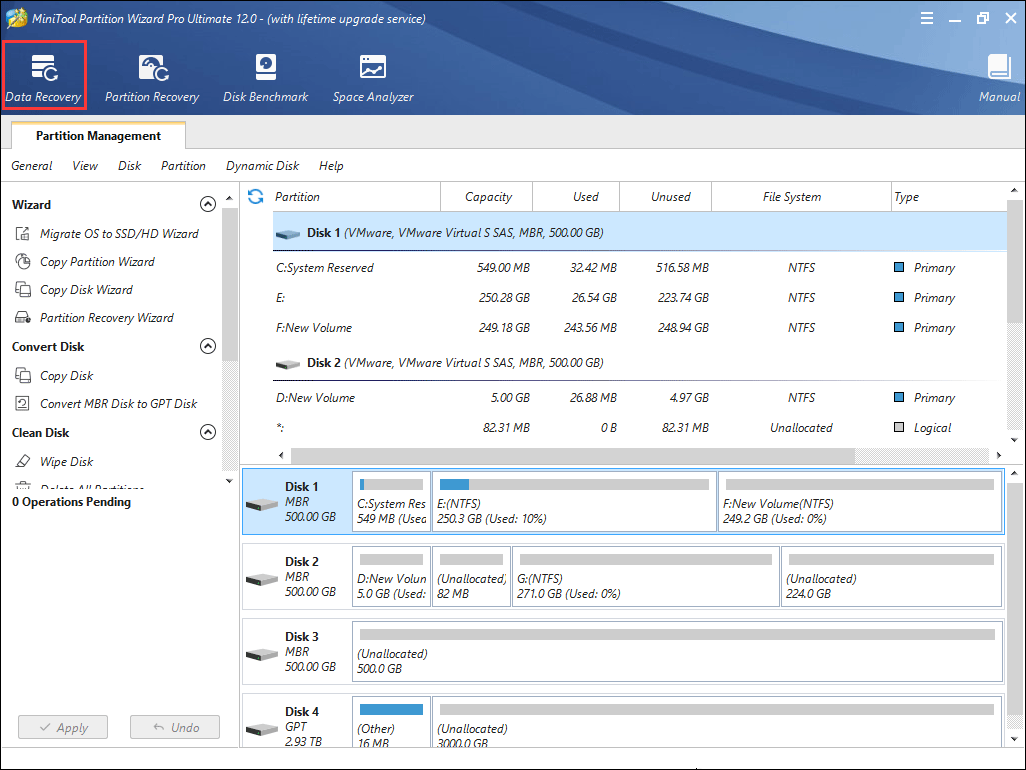Viewport: 1026px width, 770px height.
Task: Select the Wipe Disk option
Action: (x=66, y=462)
